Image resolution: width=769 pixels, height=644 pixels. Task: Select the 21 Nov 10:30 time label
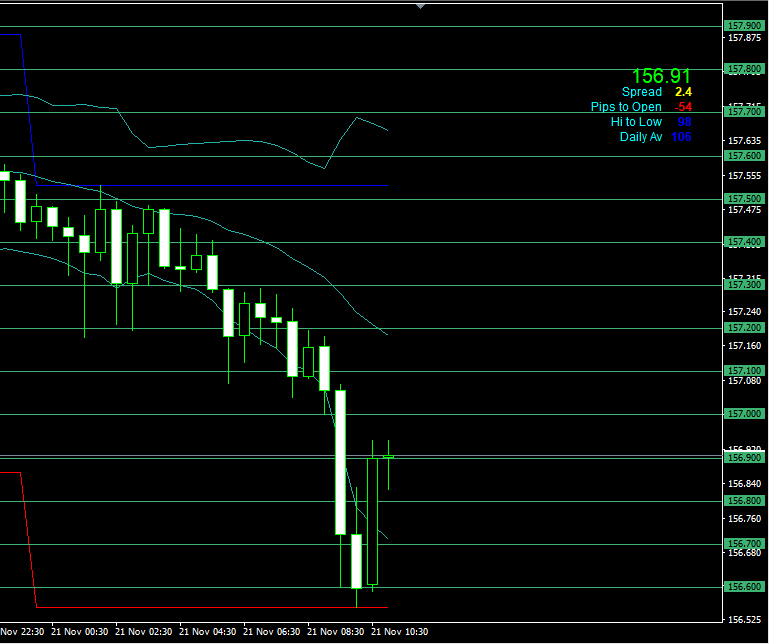[401, 632]
